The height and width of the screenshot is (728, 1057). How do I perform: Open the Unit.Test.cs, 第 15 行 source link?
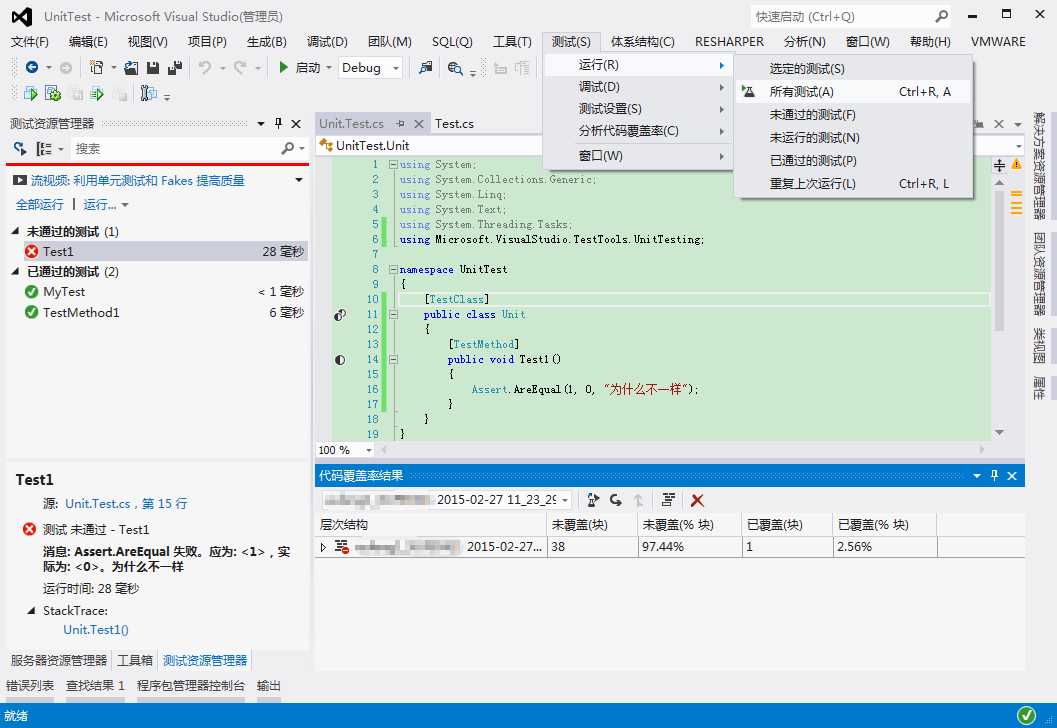pos(126,504)
